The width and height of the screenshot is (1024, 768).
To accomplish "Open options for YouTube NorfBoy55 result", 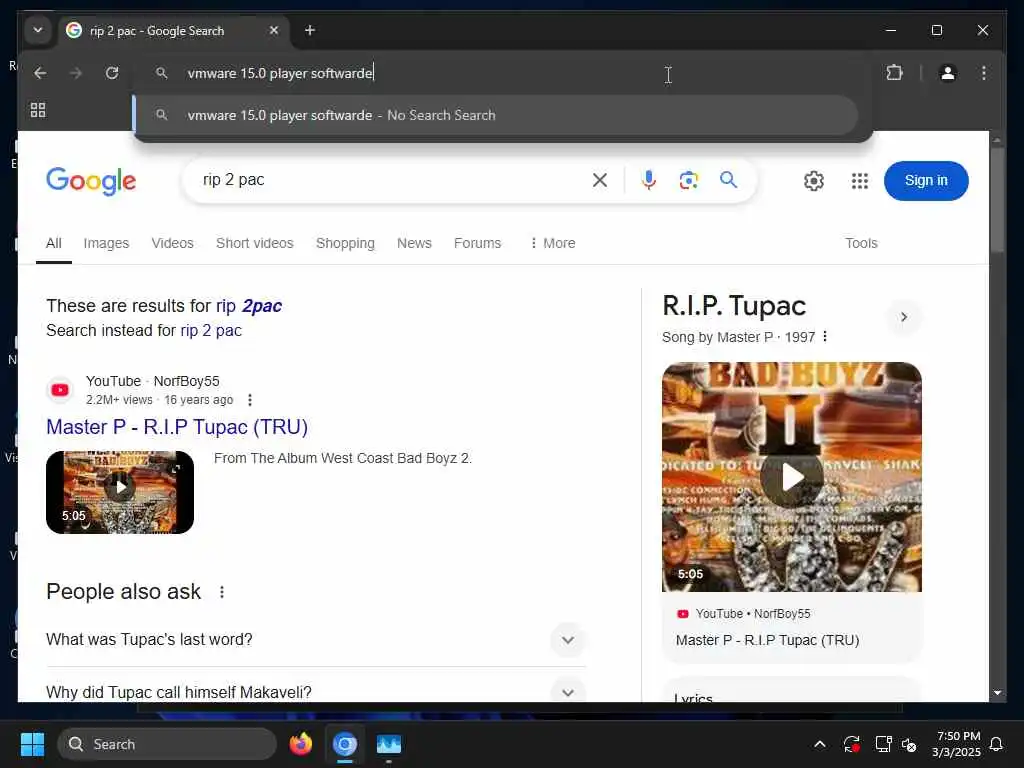I will pyautogui.click(x=249, y=400).
